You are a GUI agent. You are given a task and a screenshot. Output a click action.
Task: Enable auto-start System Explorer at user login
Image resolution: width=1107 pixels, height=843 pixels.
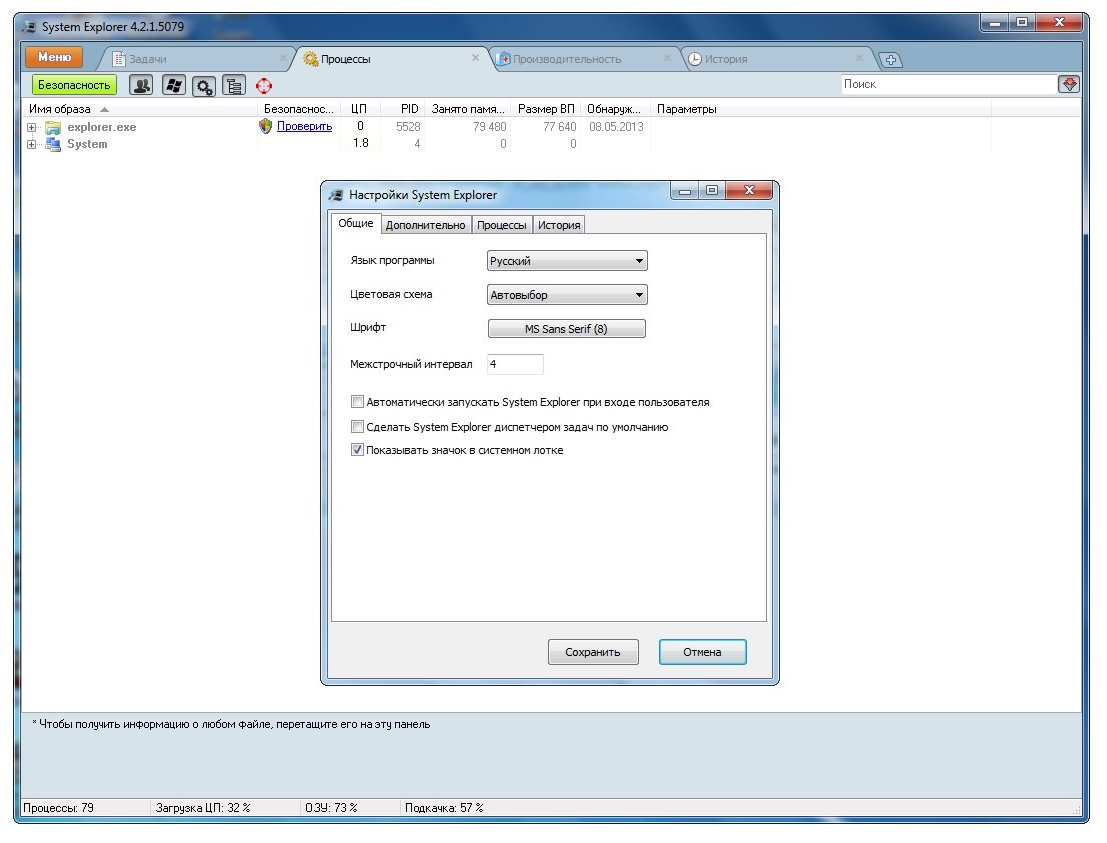click(357, 402)
